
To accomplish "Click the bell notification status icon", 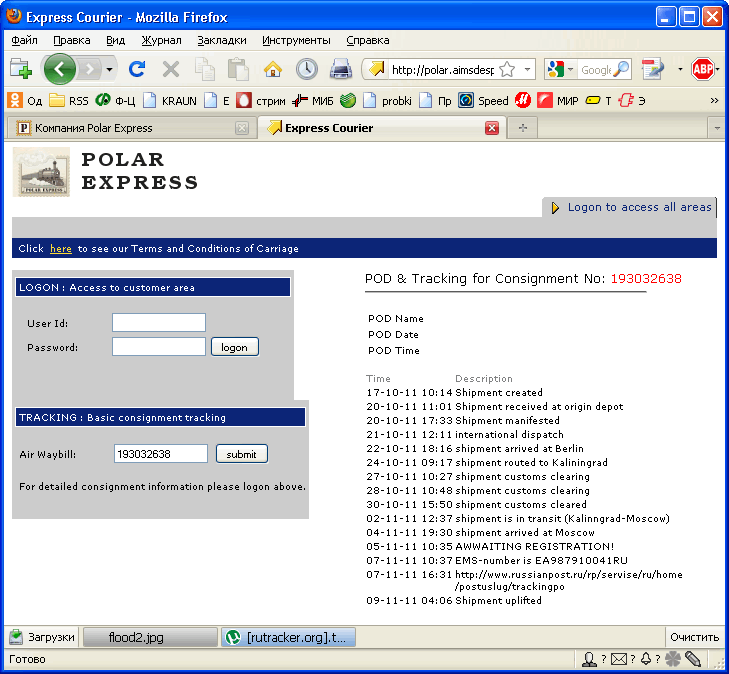I will tap(646, 659).
